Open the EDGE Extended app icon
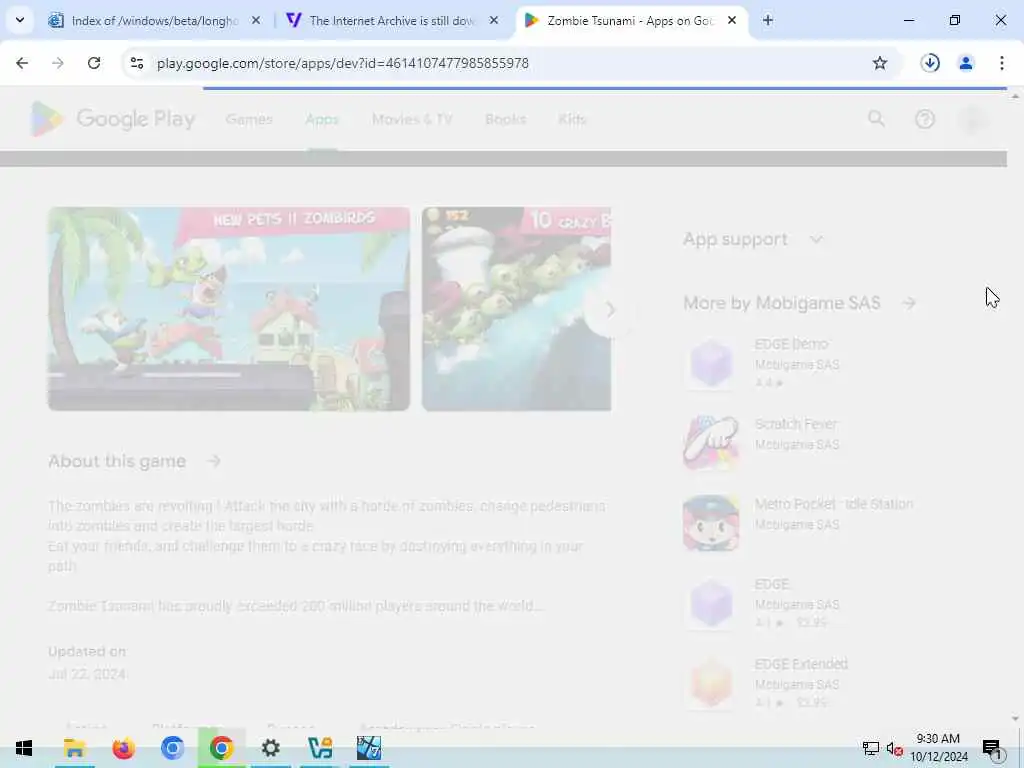This screenshot has width=1024, height=768. pyautogui.click(x=711, y=683)
